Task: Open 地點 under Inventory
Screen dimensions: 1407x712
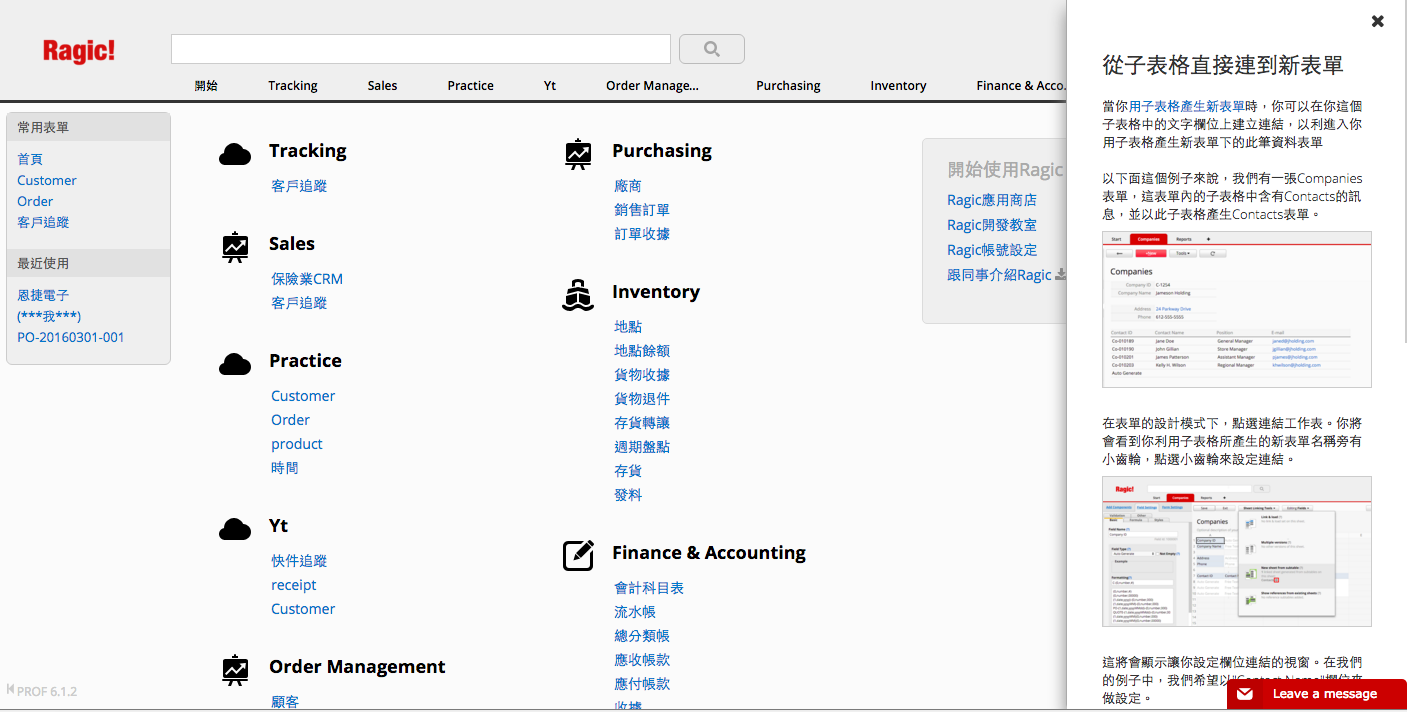Action: pos(628,327)
